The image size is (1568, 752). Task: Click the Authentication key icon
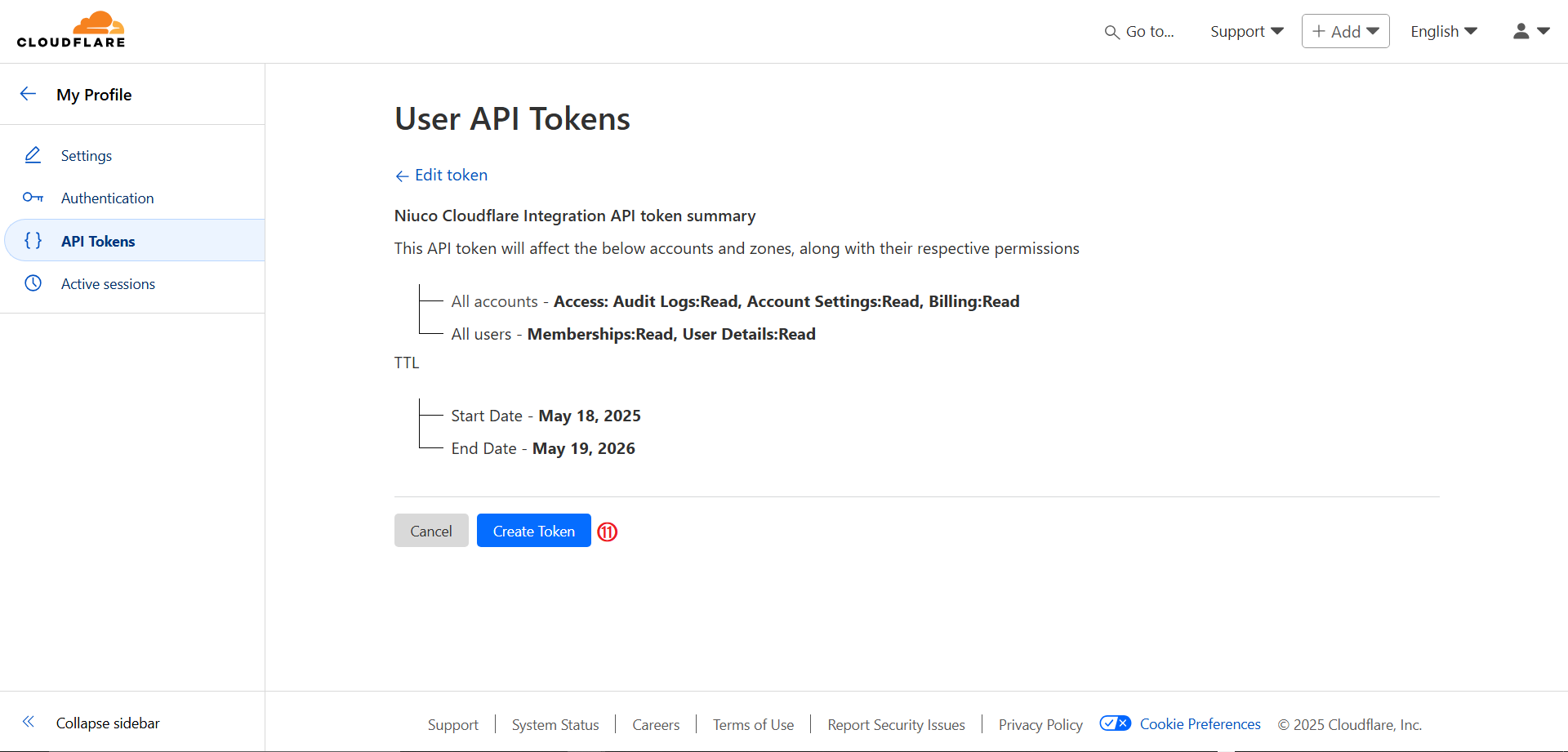[x=33, y=198]
